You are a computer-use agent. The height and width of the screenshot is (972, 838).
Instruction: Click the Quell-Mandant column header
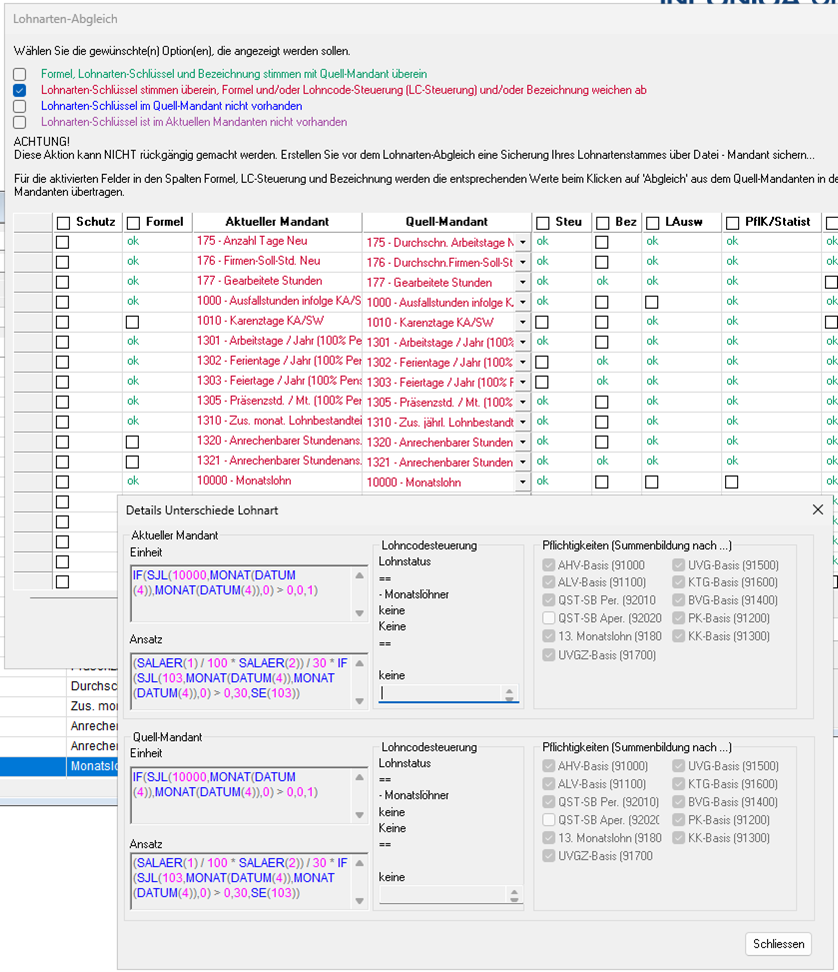tap(446, 222)
